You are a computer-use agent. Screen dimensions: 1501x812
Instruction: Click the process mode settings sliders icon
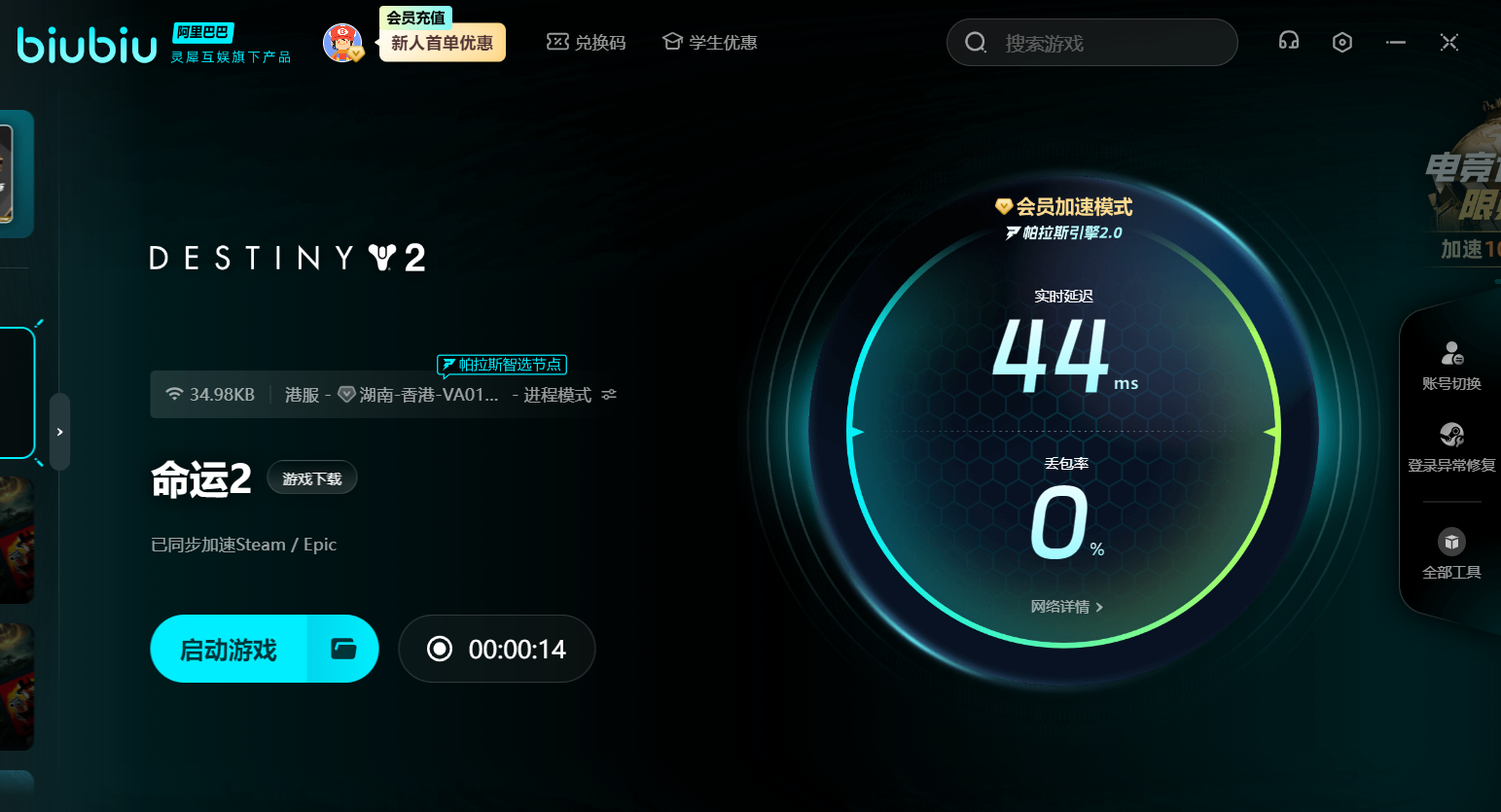[609, 395]
